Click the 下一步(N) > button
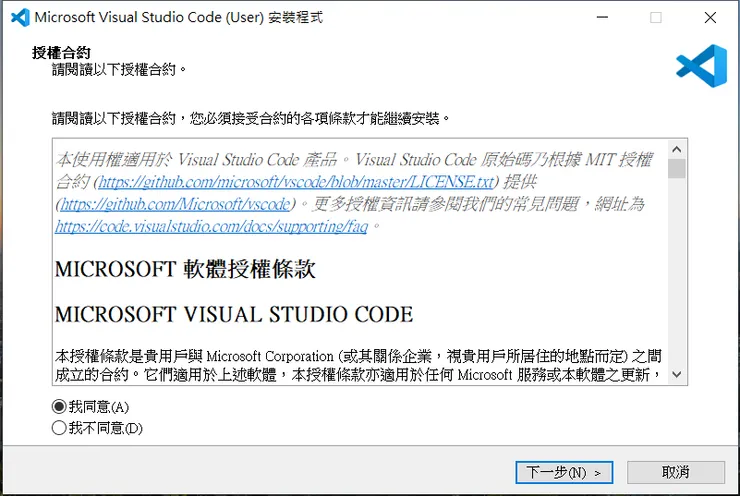Screen dimensions: 740x496 coord(564,472)
